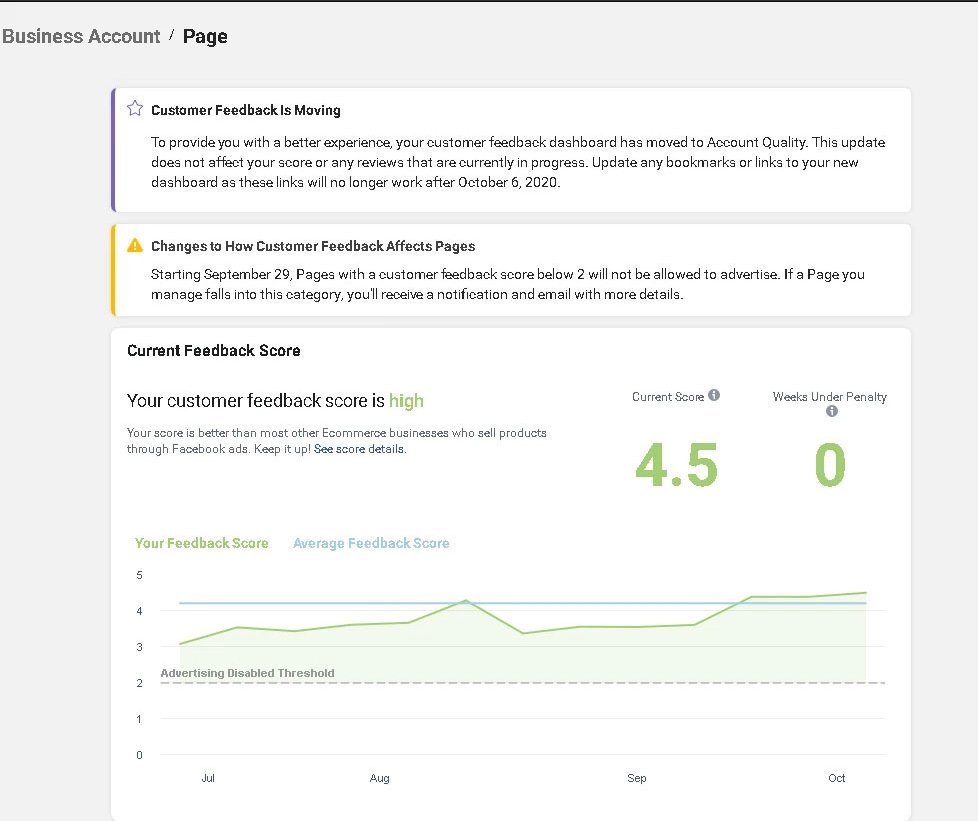The image size is (978, 821).
Task: Click the info icon beside Current Score
Action: click(x=714, y=396)
